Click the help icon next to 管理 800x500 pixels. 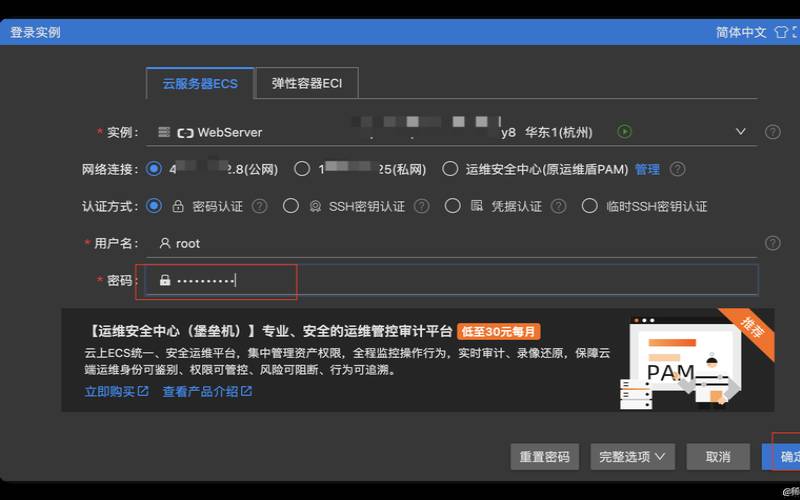pyautogui.click(x=677, y=169)
